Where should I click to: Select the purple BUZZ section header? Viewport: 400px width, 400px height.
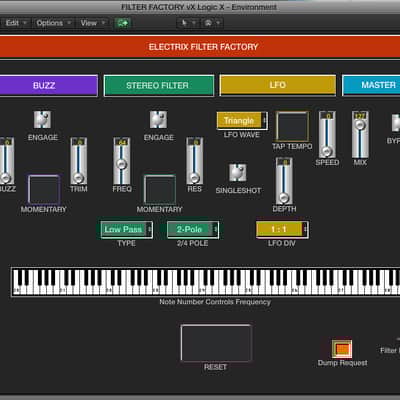[x=48, y=86]
